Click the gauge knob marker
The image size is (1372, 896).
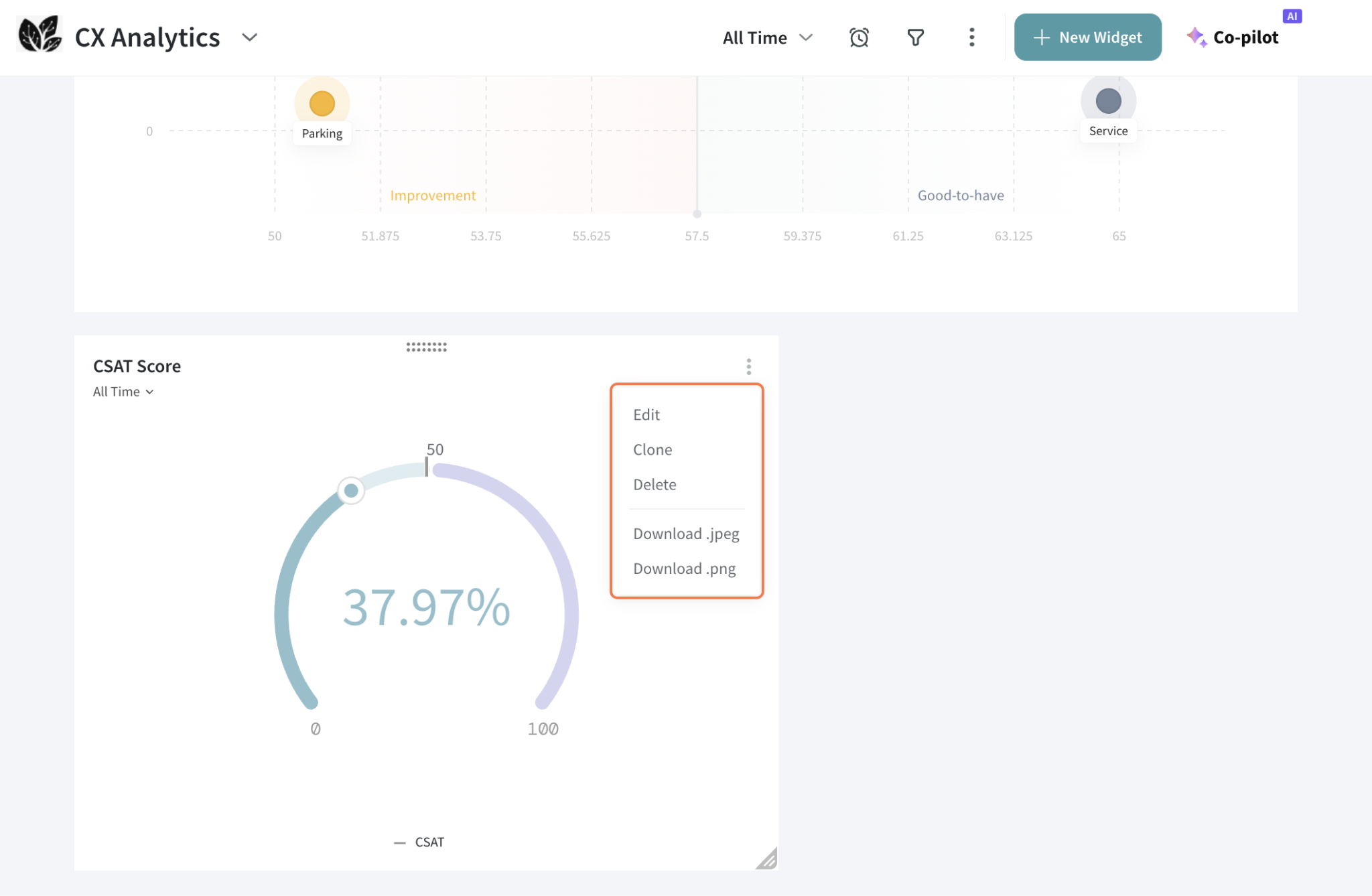click(x=351, y=491)
